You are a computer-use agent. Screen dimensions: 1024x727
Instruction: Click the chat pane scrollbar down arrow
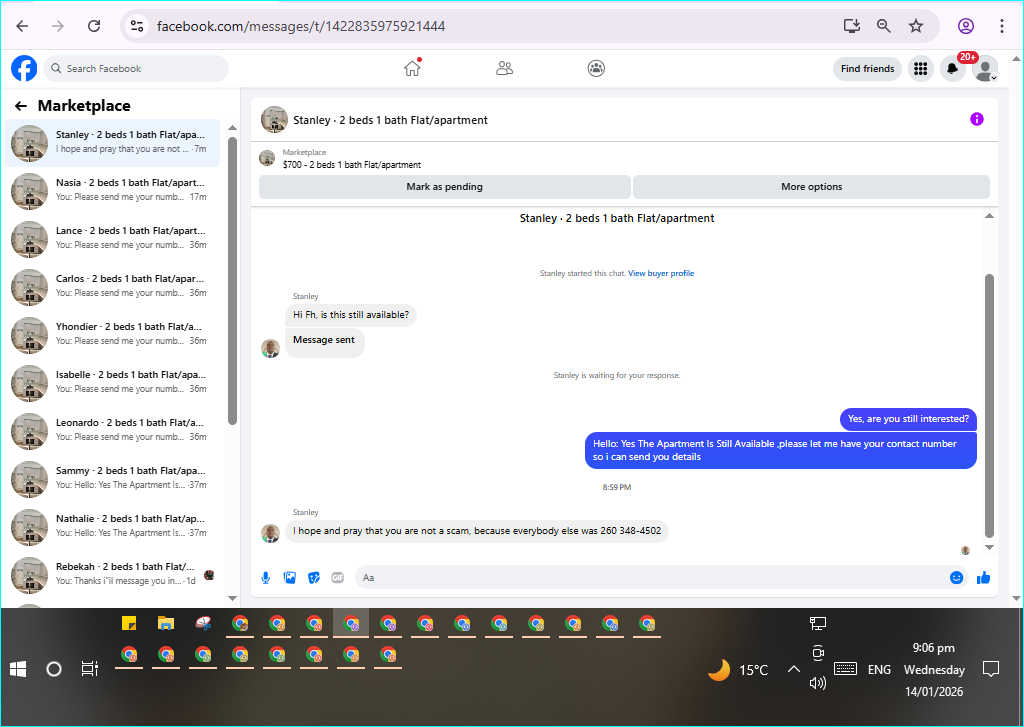point(989,547)
